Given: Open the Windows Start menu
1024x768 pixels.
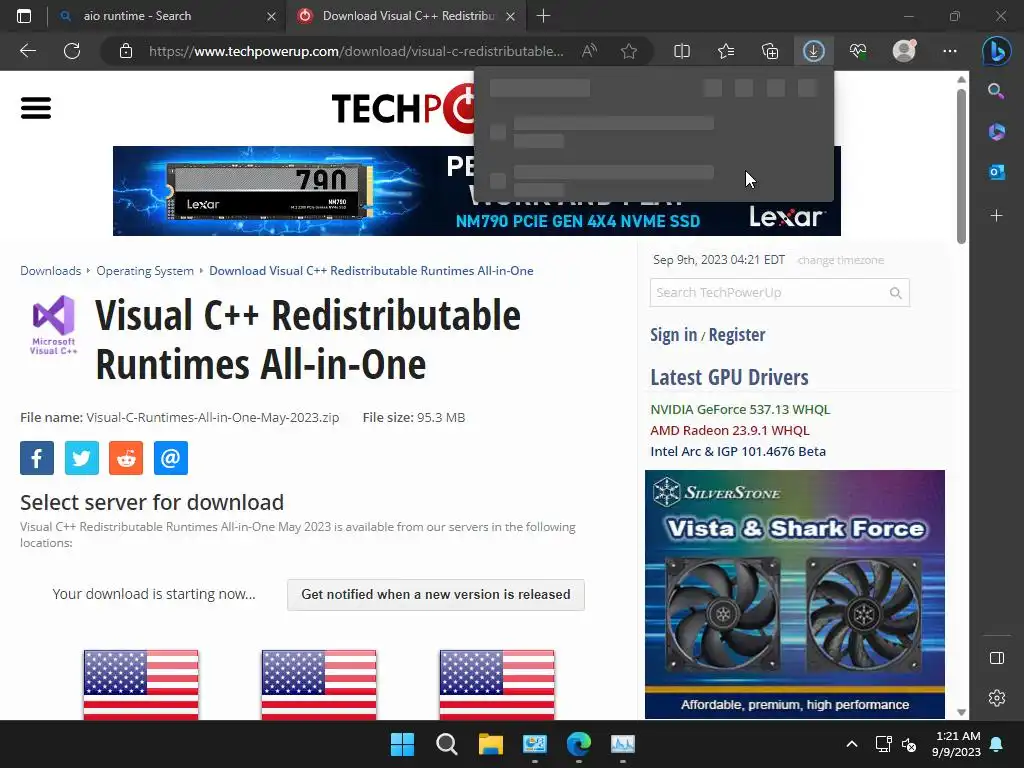Looking at the screenshot, I should click(x=402, y=744).
